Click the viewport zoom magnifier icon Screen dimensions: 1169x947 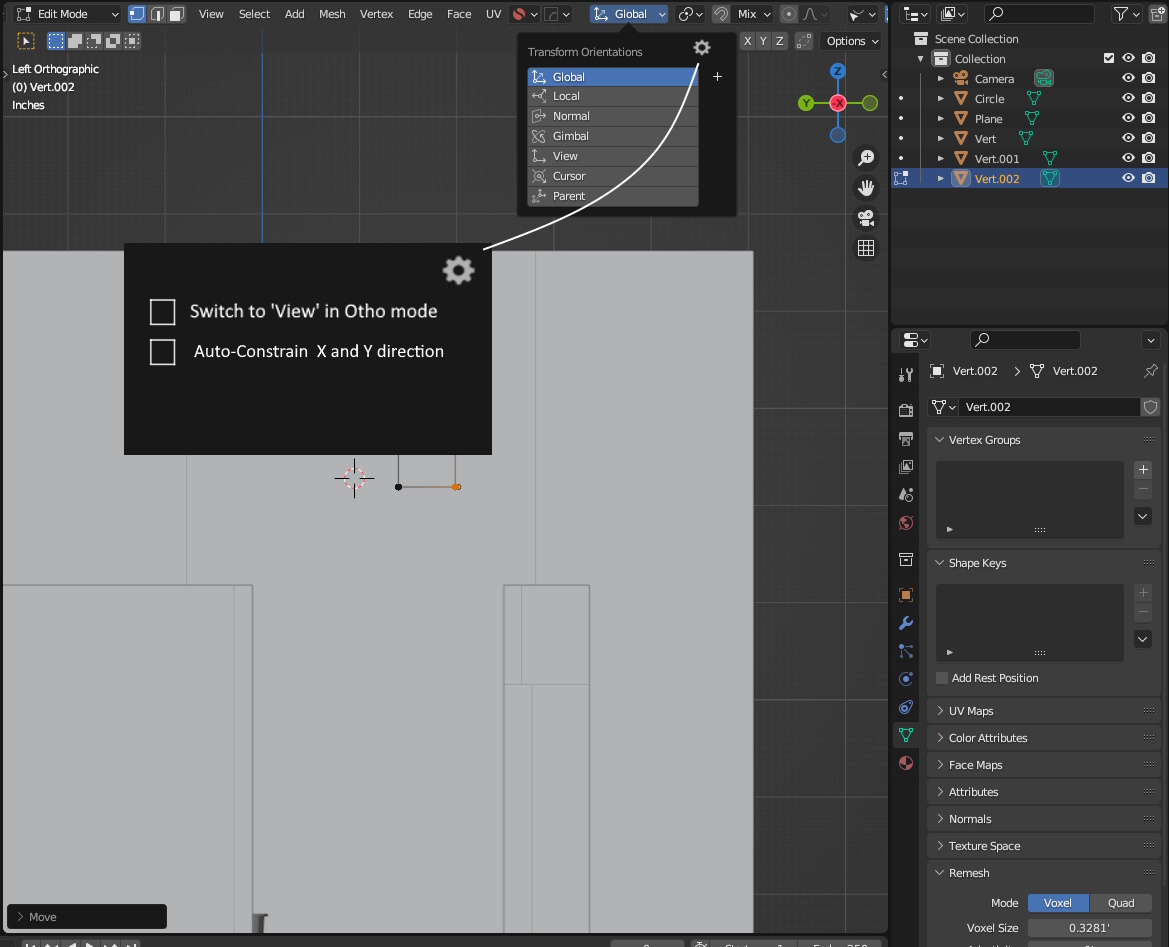coord(866,158)
